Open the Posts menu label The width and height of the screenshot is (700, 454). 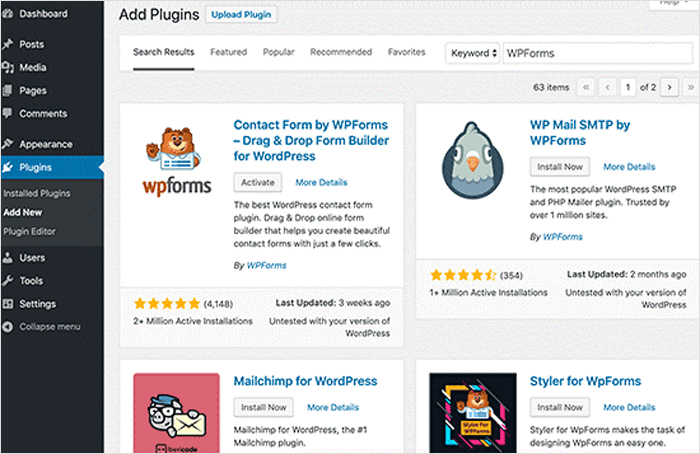point(32,44)
